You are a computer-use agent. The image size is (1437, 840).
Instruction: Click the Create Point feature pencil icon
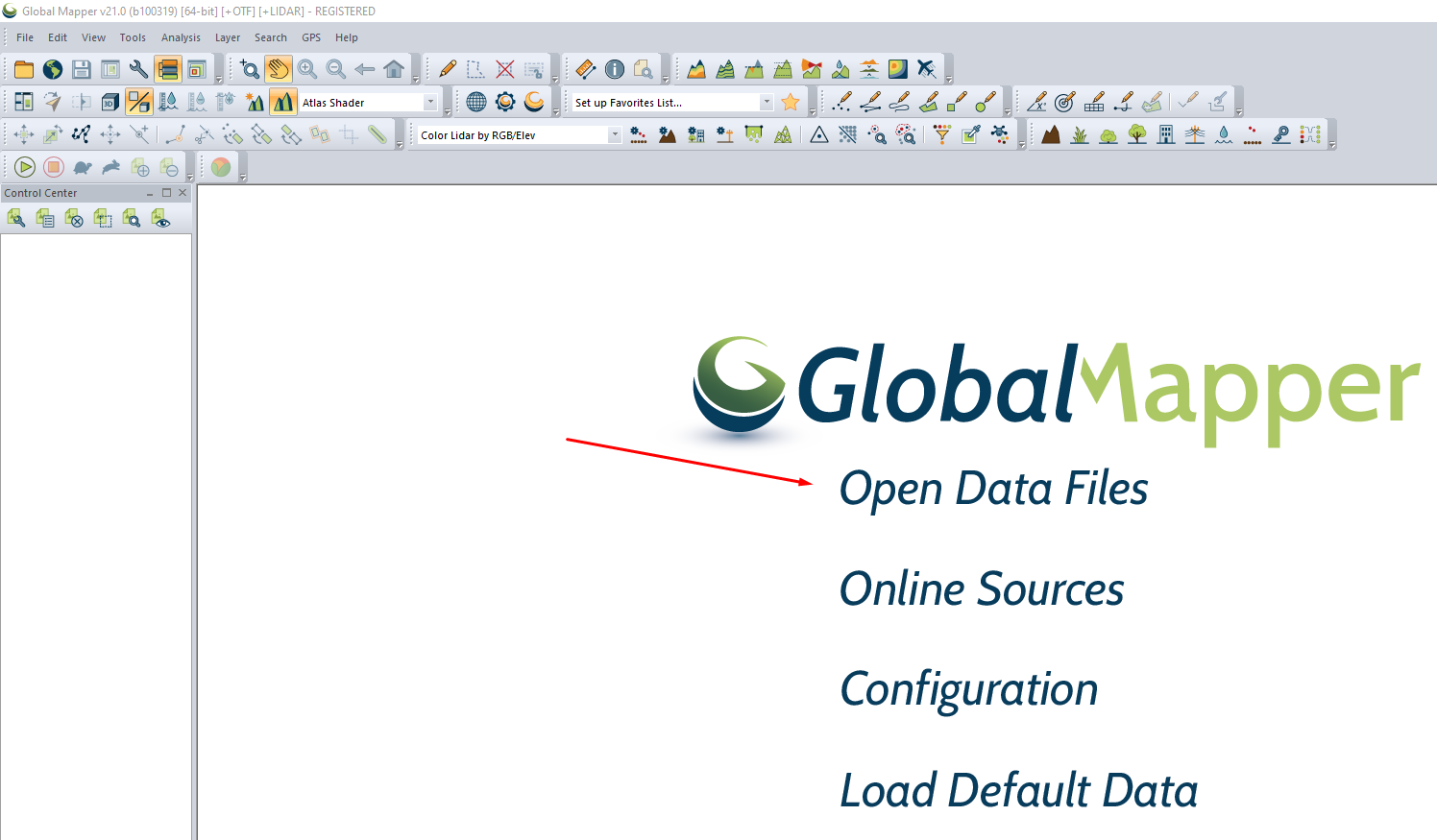point(842,102)
